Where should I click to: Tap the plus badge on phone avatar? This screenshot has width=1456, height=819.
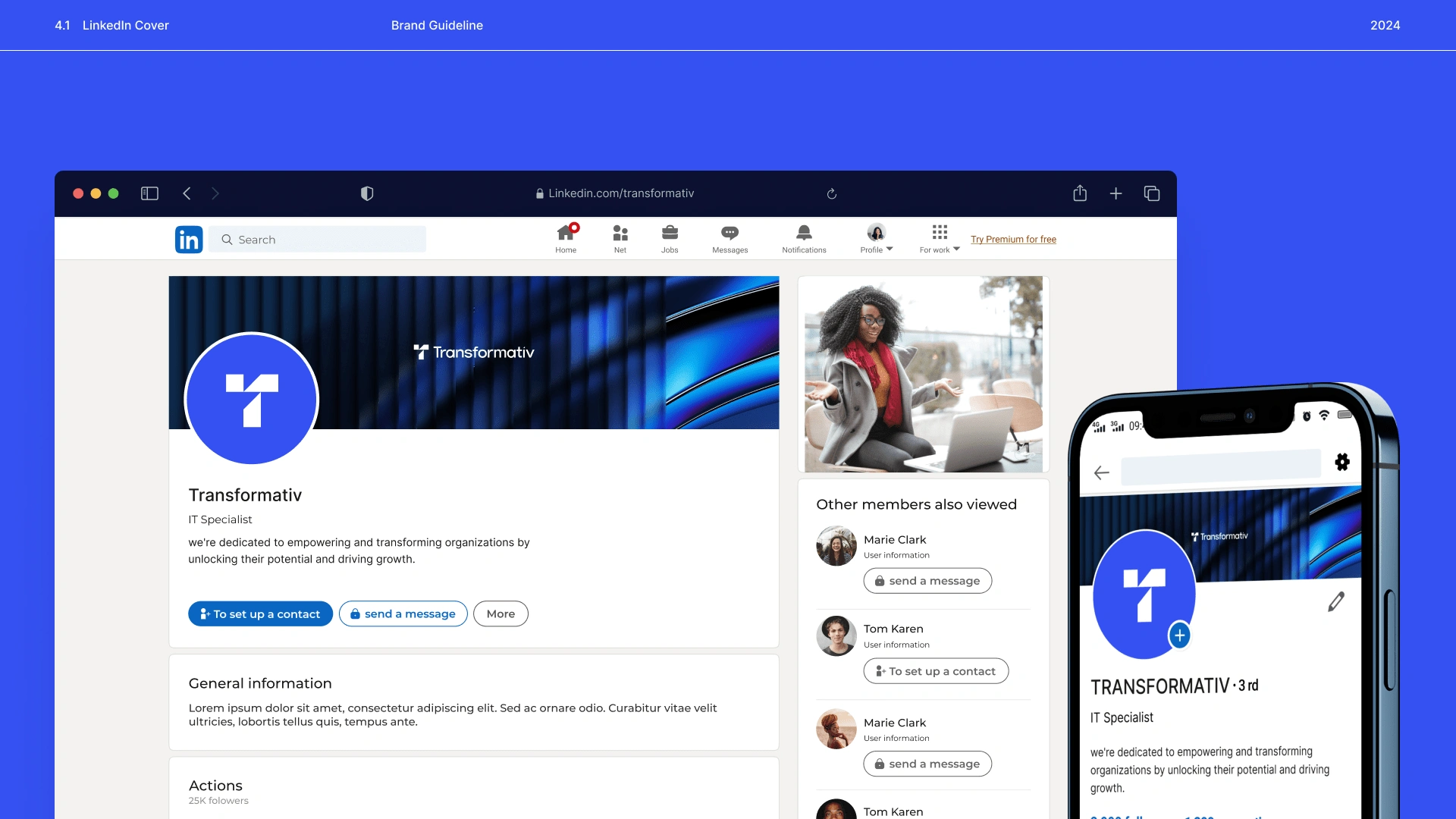tap(1180, 635)
